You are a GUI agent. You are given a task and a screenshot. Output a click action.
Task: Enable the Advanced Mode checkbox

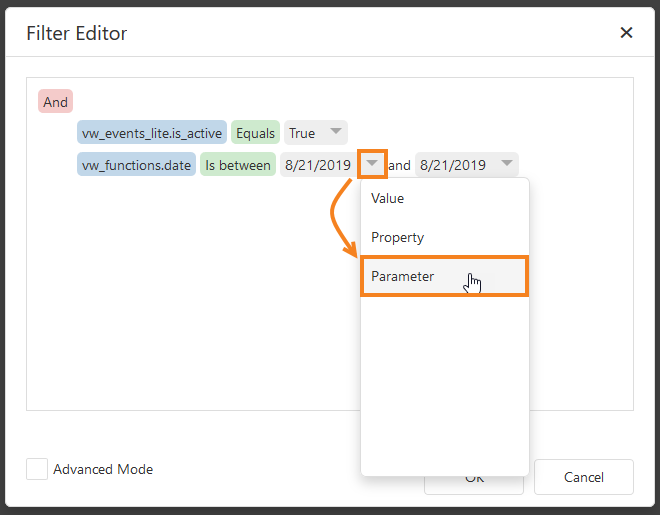tap(37, 469)
